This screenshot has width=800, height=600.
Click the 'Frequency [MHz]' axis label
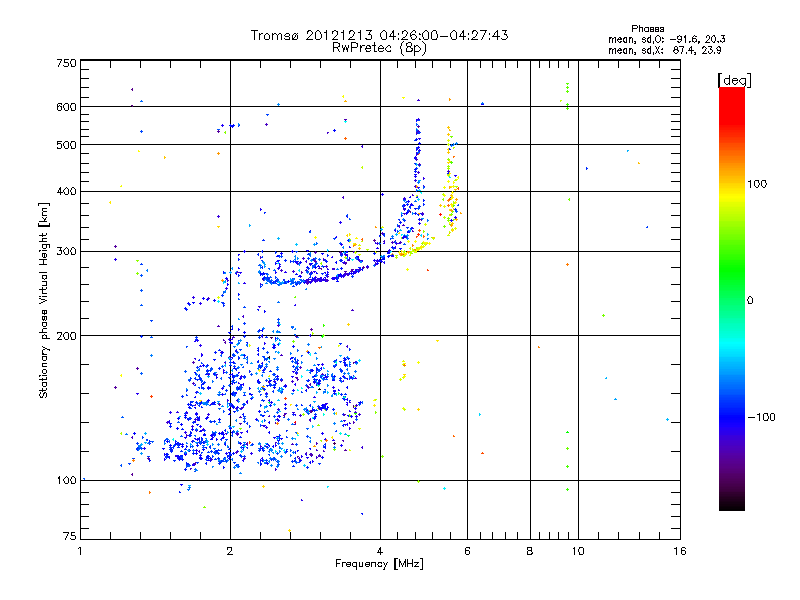(379, 564)
